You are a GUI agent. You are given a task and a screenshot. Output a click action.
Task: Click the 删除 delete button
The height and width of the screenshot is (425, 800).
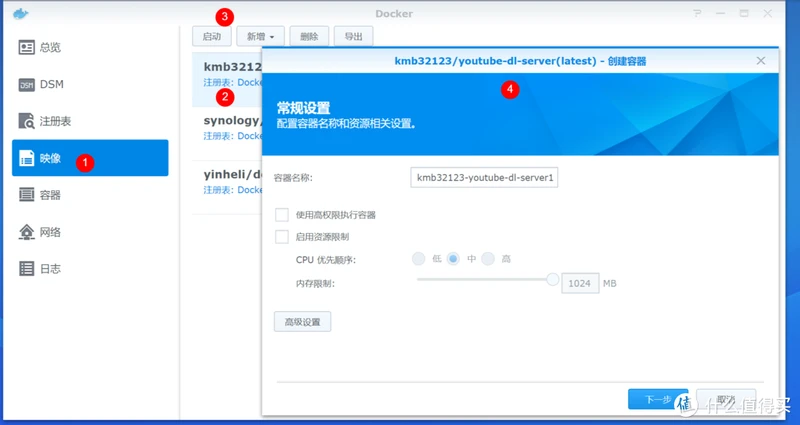pos(309,36)
